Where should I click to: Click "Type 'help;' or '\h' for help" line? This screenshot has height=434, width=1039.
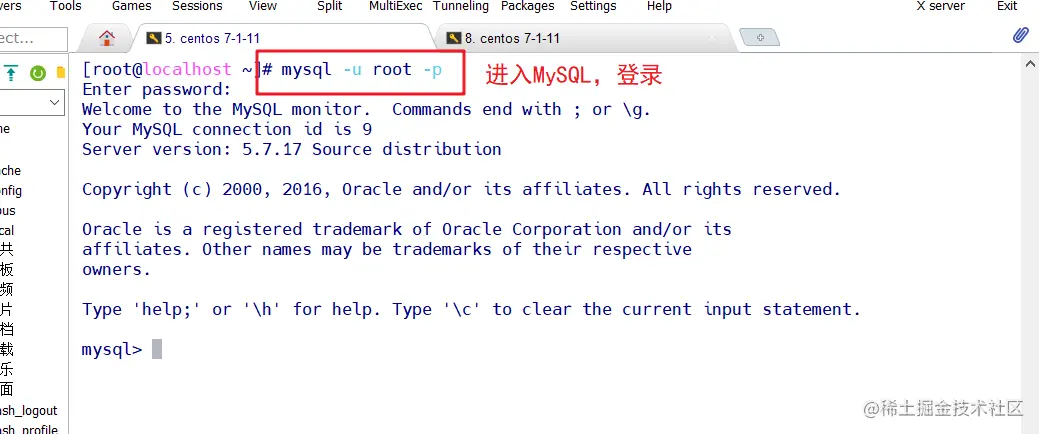click(471, 309)
